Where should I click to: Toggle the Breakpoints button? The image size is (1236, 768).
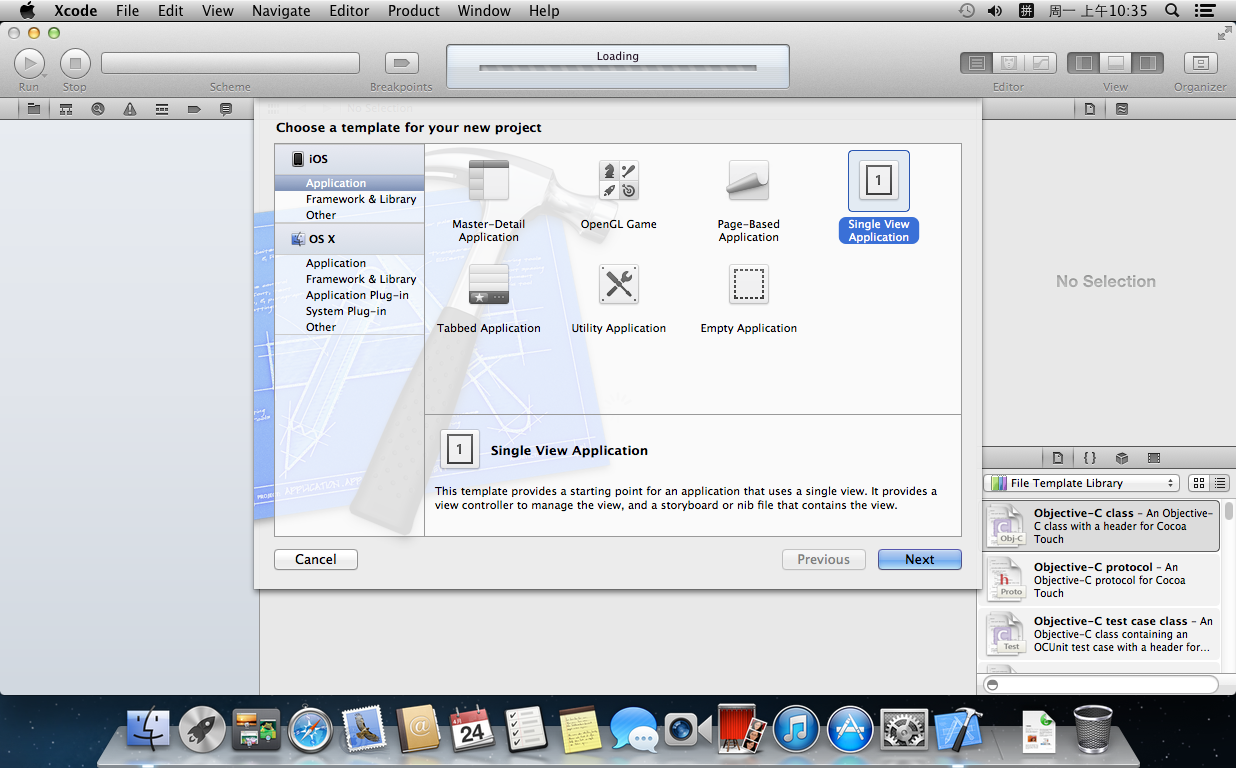point(401,63)
